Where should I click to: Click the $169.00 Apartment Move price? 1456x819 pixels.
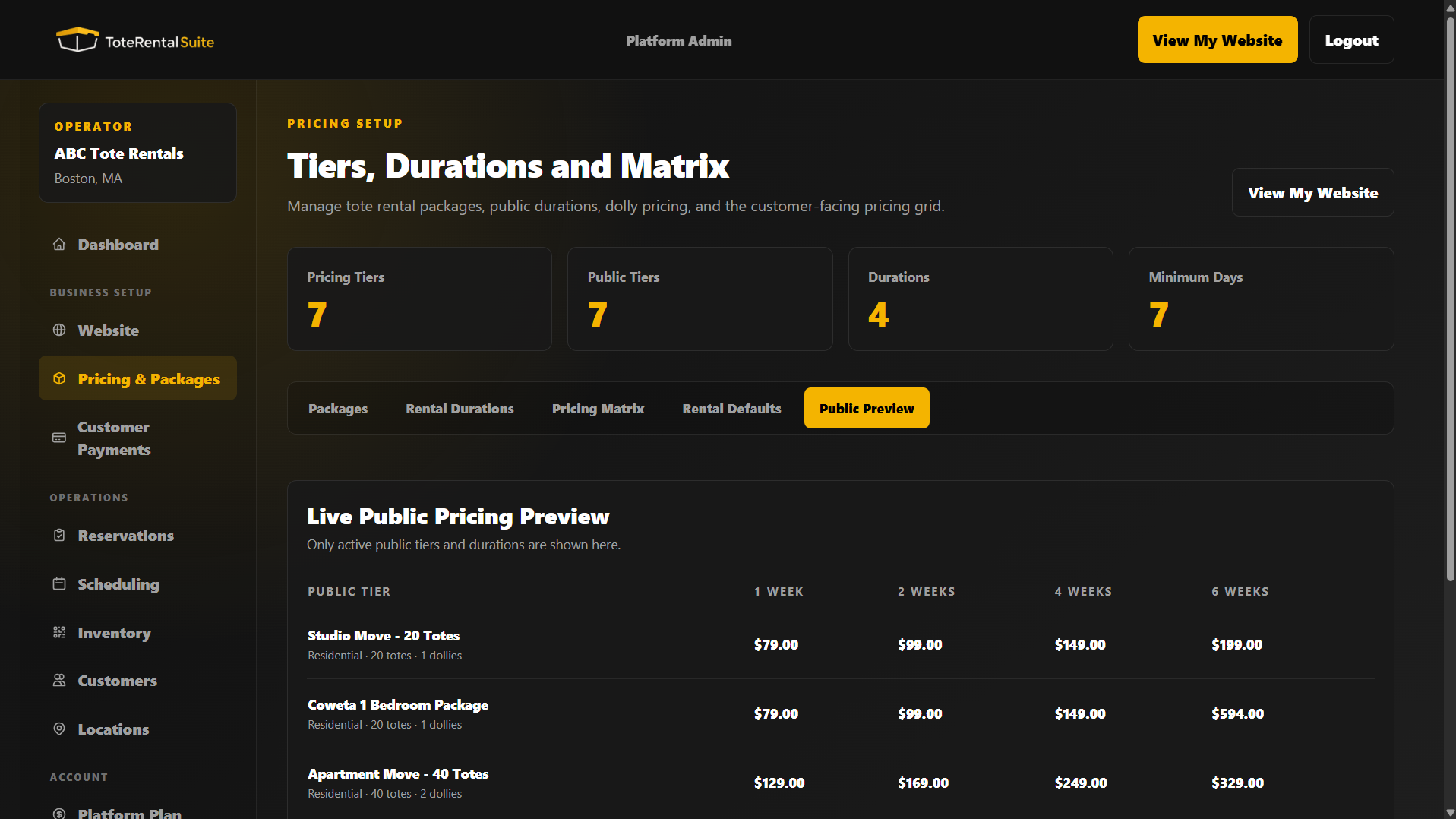[x=923, y=783]
